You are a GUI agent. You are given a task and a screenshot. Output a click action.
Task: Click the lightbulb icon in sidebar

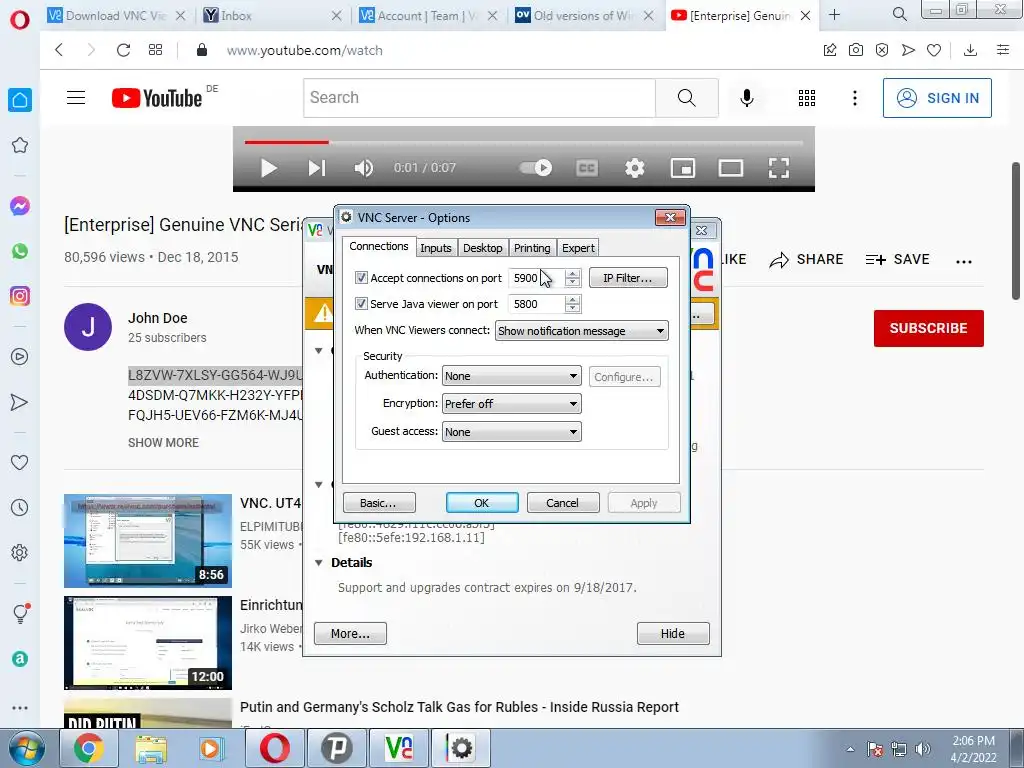(x=21, y=613)
